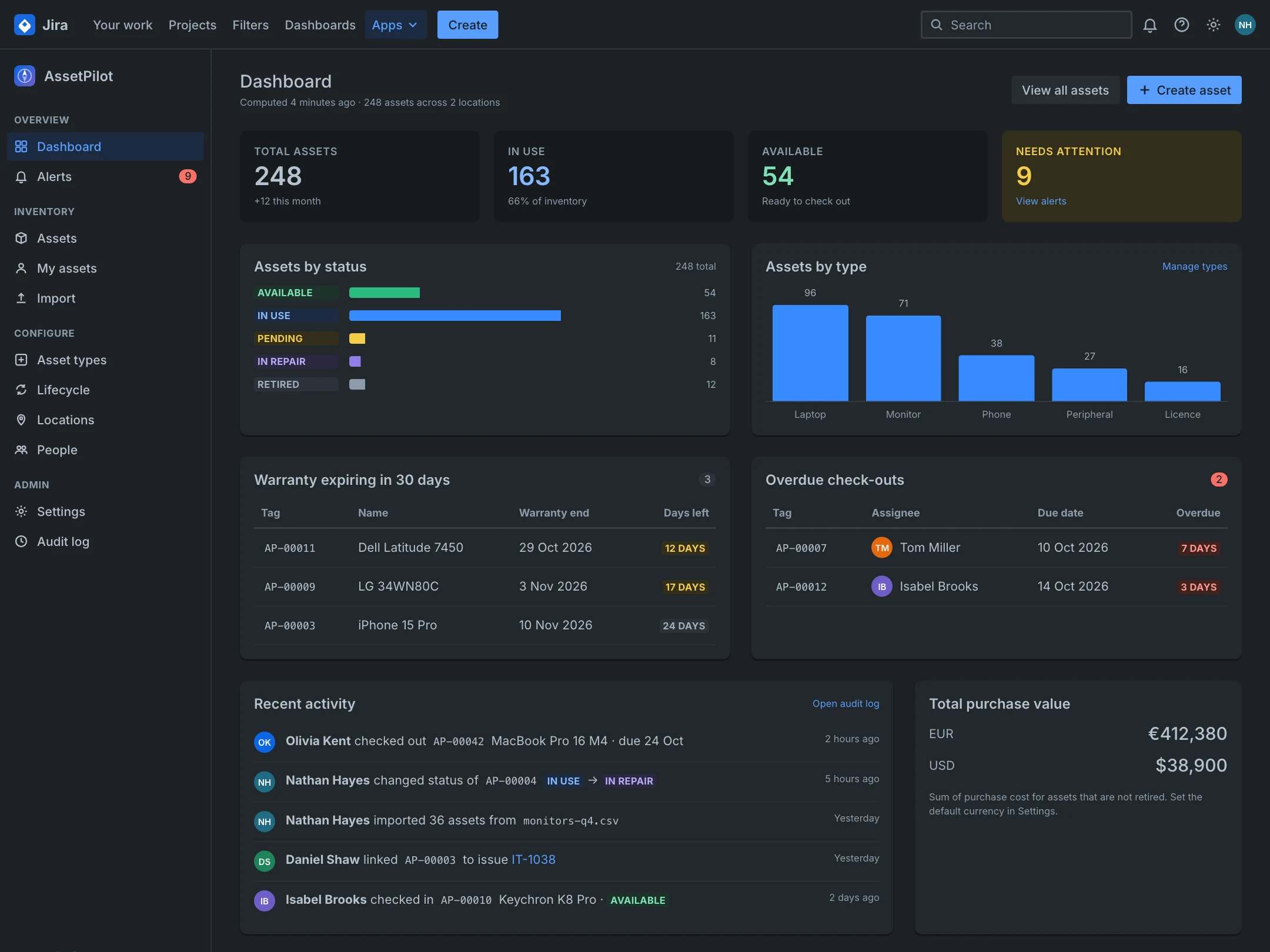The width and height of the screenshot is (1270, 952).
Task: Click the People group icon
Action: click(21, 450)
